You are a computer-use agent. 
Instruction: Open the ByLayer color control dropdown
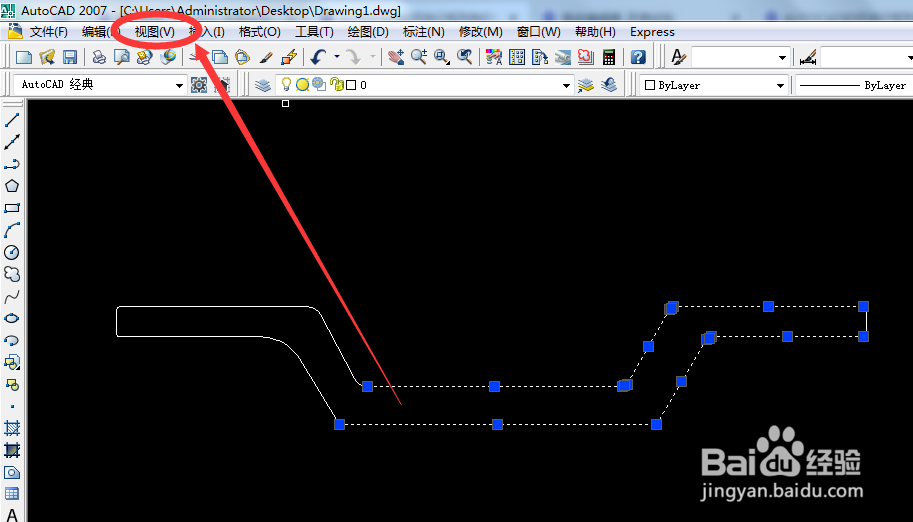(x=780, y=85)
